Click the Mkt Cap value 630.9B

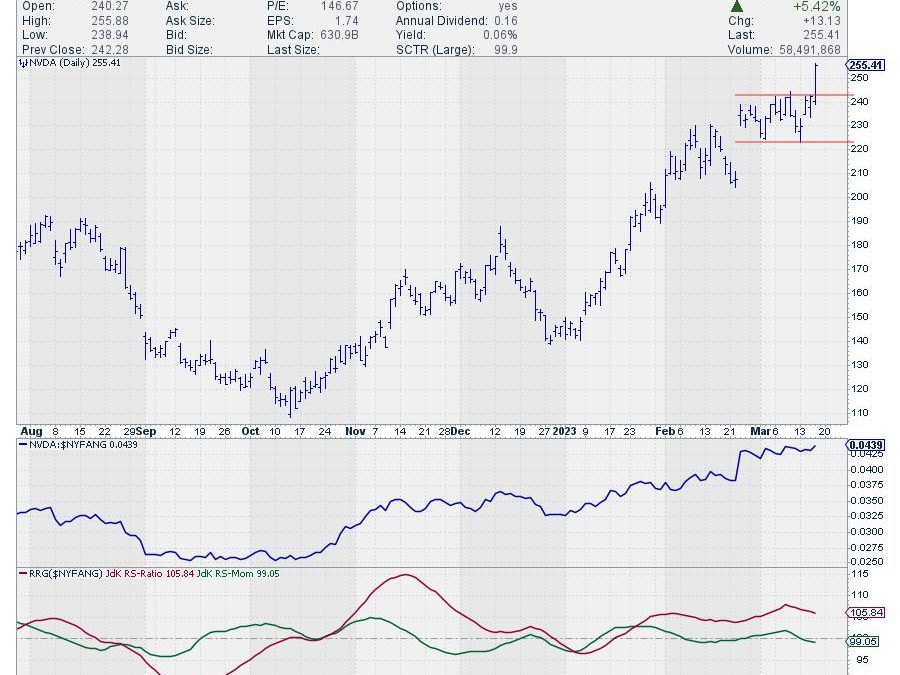(339, 35)
